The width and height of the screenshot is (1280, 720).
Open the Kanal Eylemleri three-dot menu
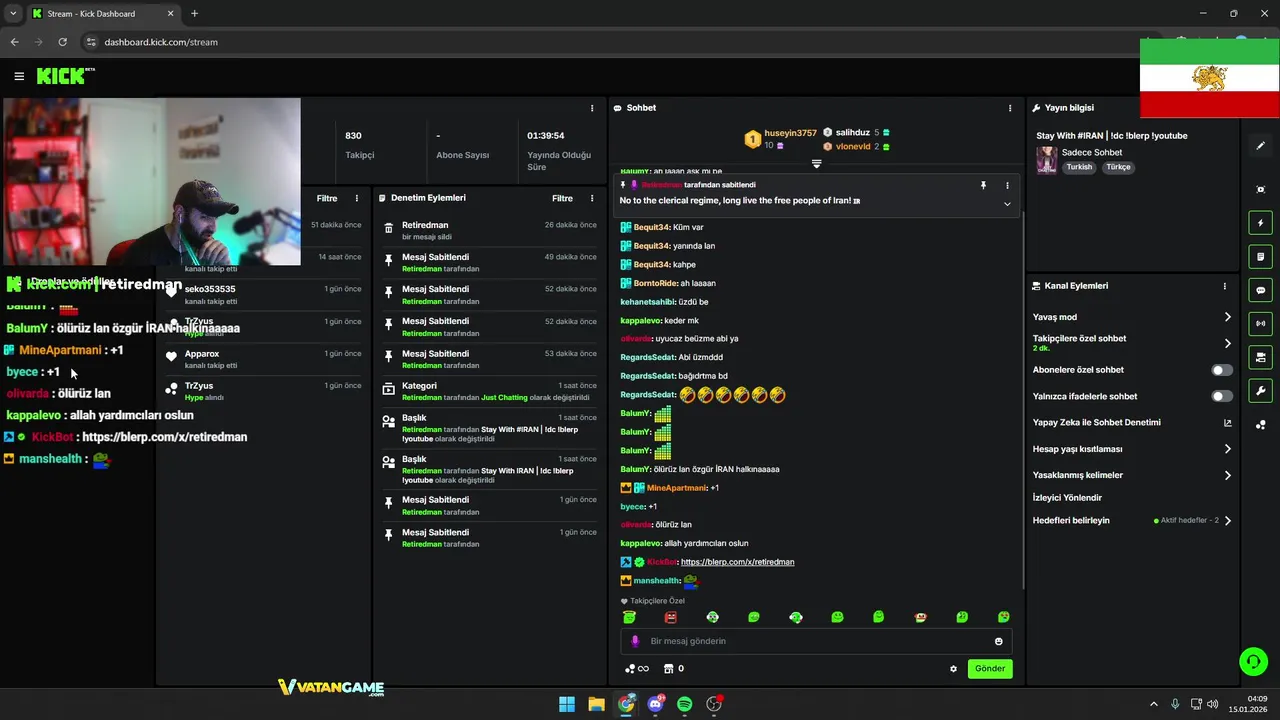point(1224,286)
